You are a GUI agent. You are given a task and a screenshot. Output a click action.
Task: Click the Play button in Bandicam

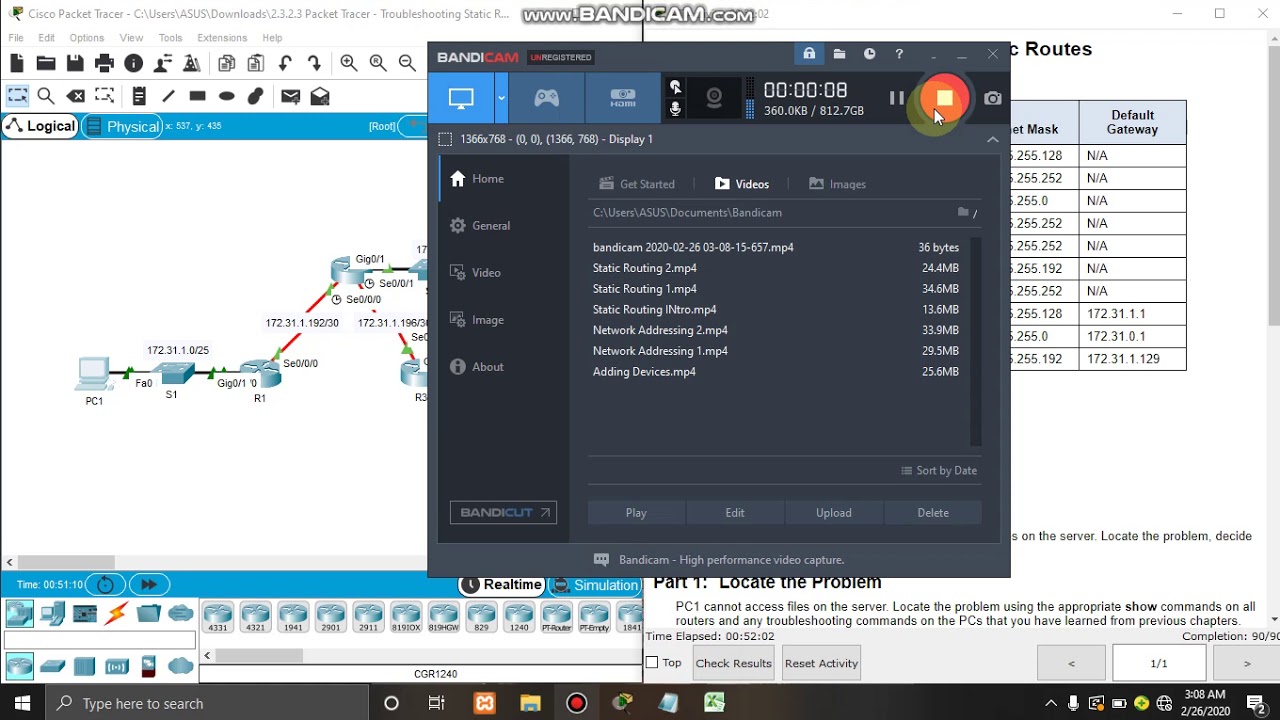click(x=636, y=512)
